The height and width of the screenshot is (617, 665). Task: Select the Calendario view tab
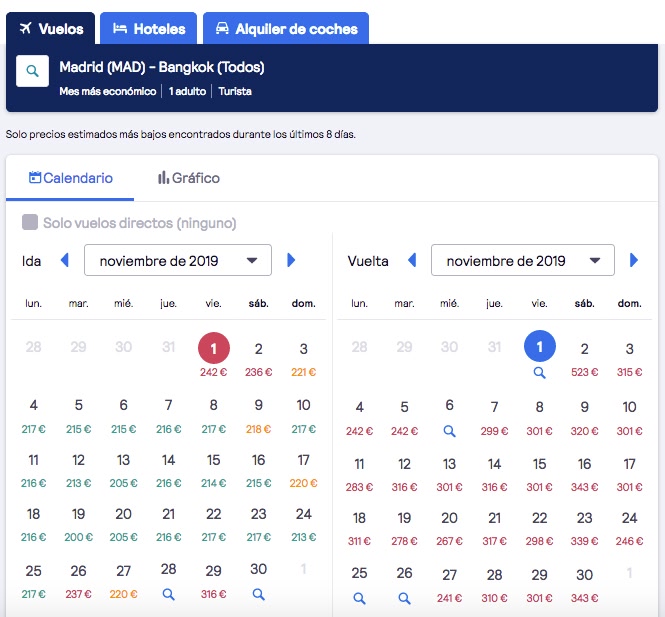click(x=70, y=178)
